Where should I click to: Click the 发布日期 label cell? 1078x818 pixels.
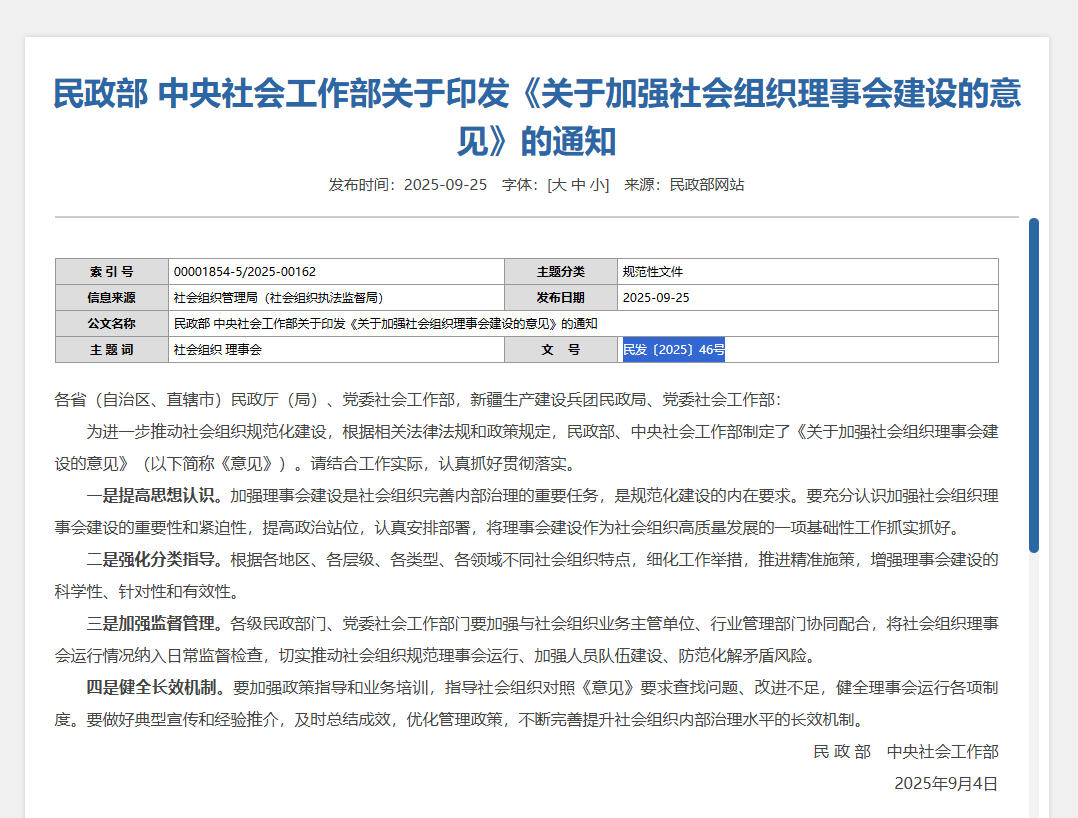[560, 298]
